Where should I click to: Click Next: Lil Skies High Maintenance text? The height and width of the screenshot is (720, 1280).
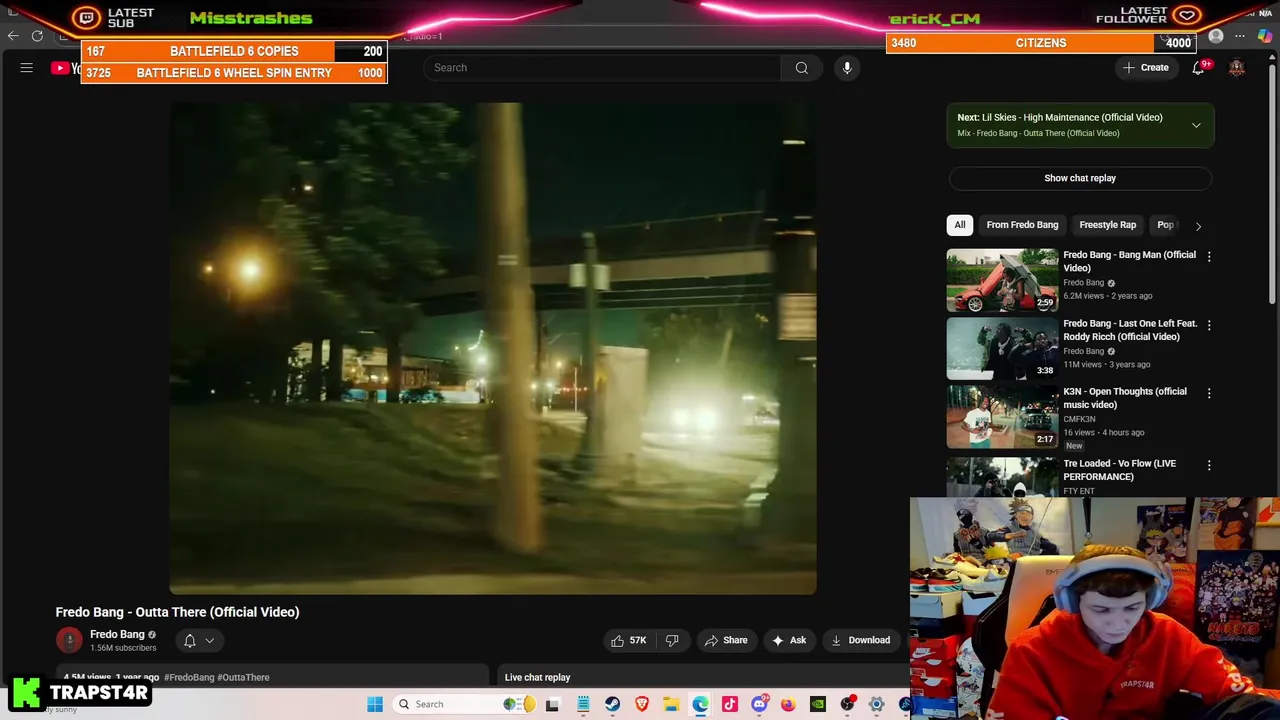1060,117
